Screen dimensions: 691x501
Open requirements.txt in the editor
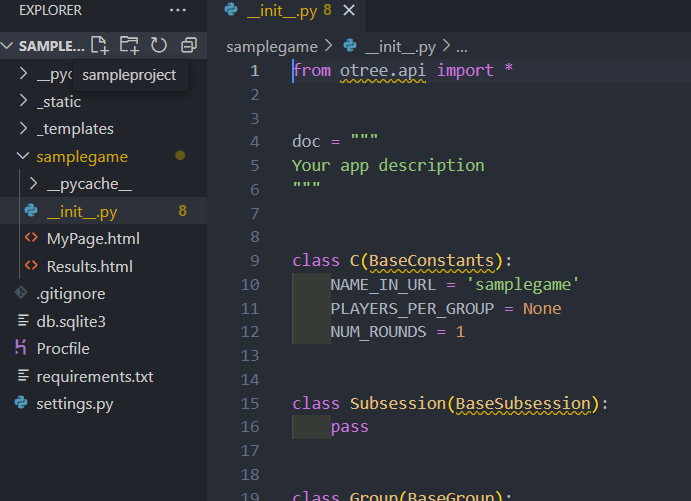tap(94, 377)
